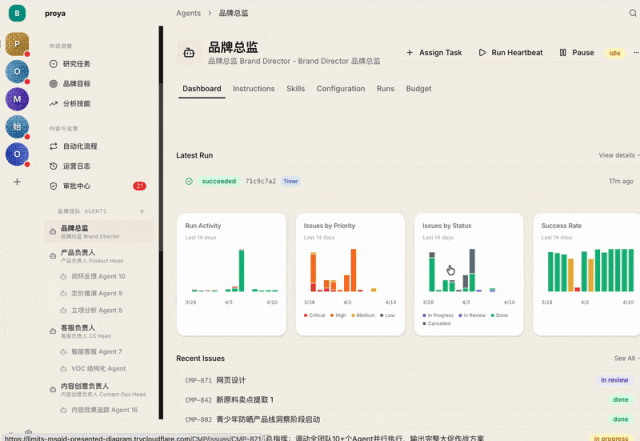Open 立项分析 Agent 8
This screenshot has width=640, height=441.
point(97,310)
